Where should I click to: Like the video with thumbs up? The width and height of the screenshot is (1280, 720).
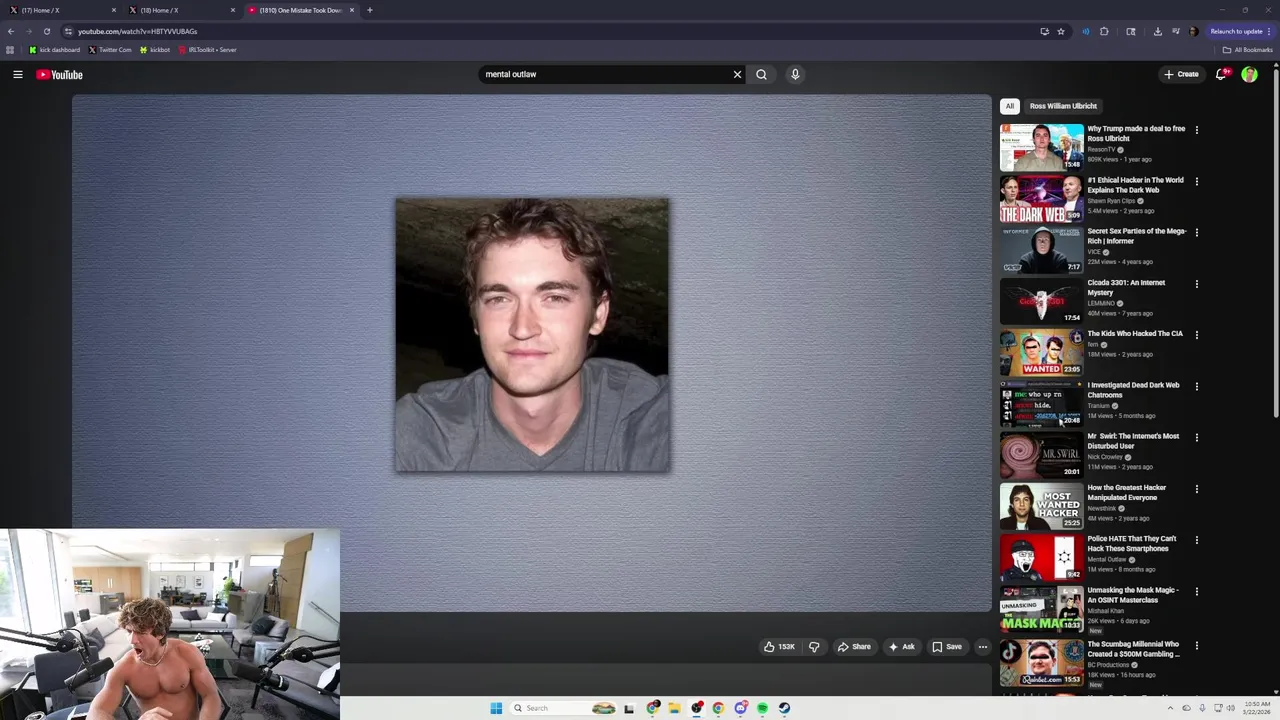[779, 647]
